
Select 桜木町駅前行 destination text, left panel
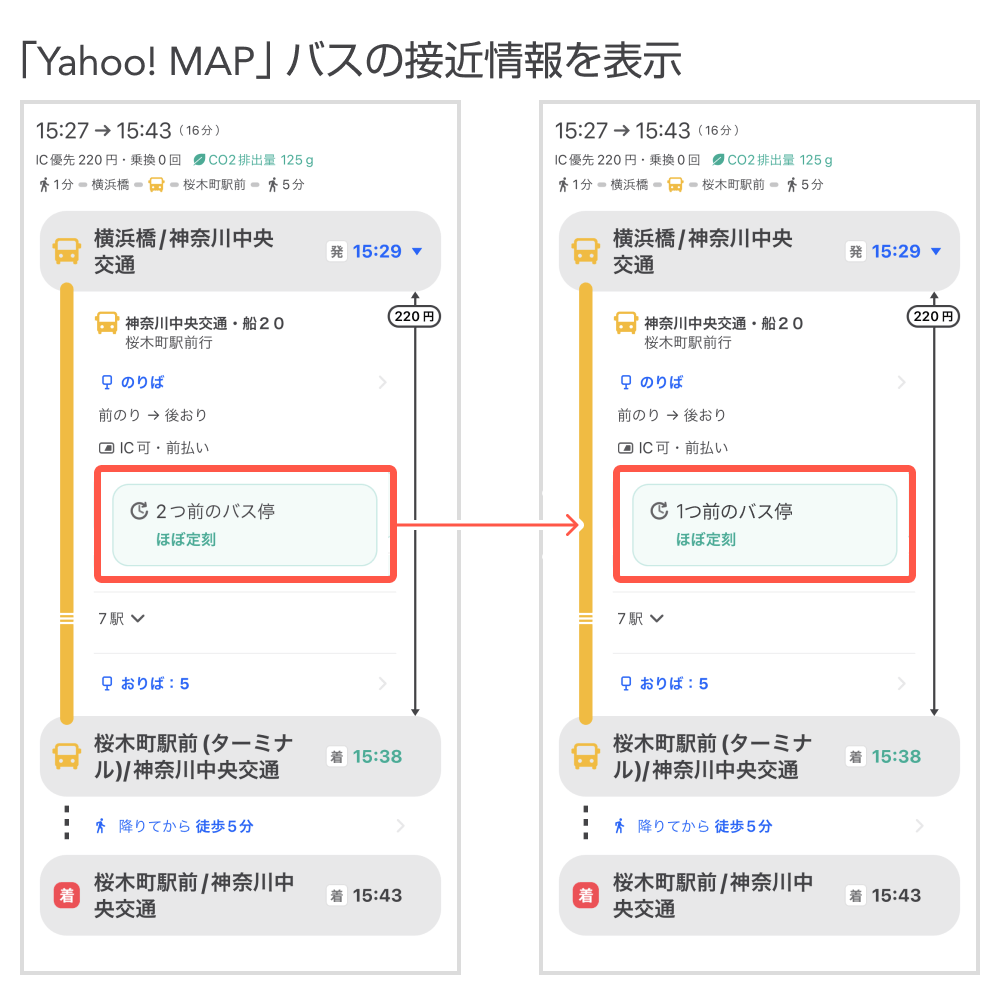pyautogui.click(x=169, y=343)
